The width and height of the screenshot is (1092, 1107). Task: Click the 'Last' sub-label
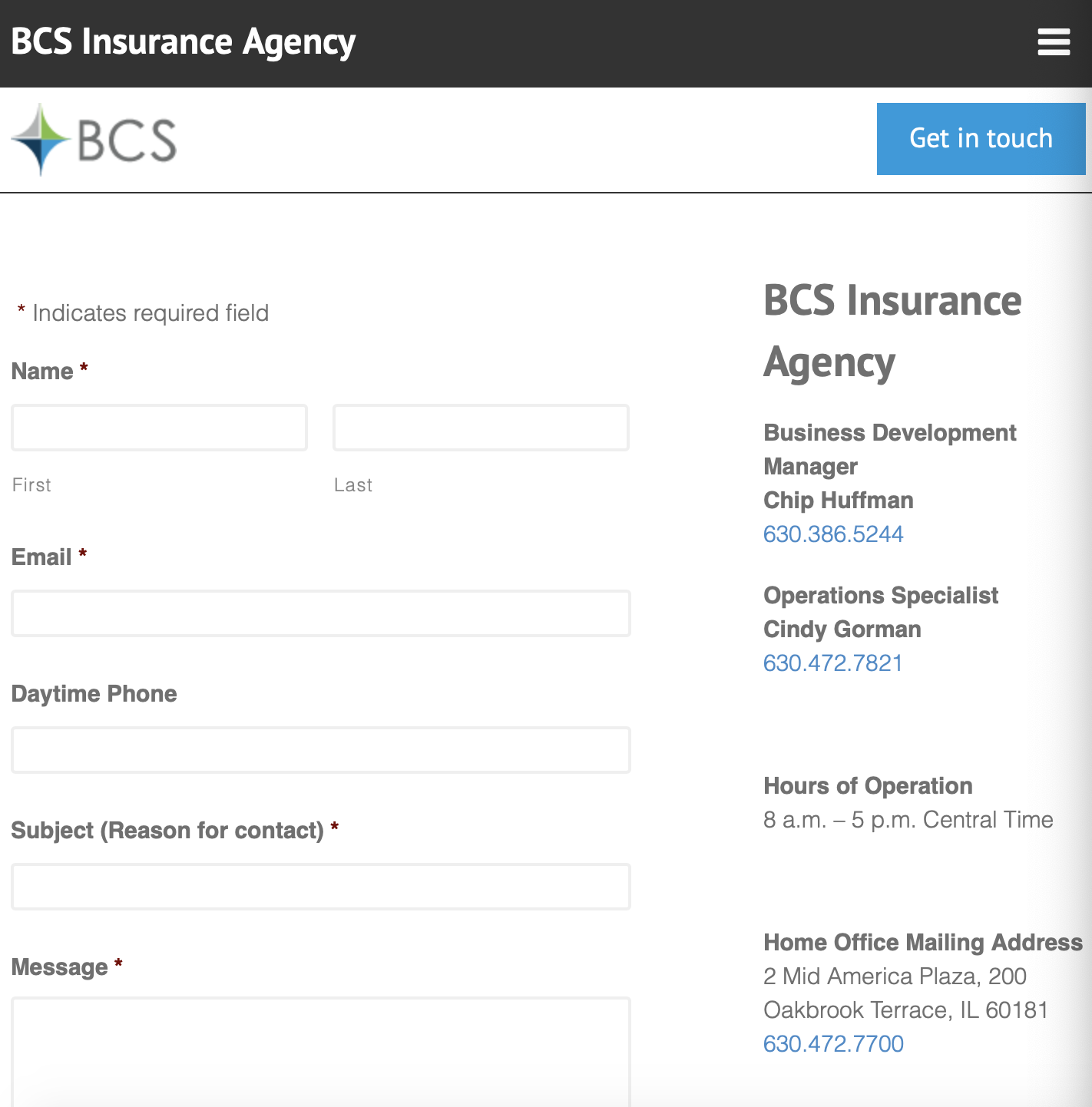(353, 485)
